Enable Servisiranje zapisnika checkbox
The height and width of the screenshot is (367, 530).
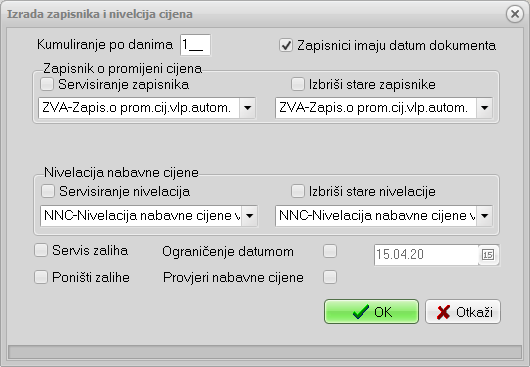[x=47, y=84]
